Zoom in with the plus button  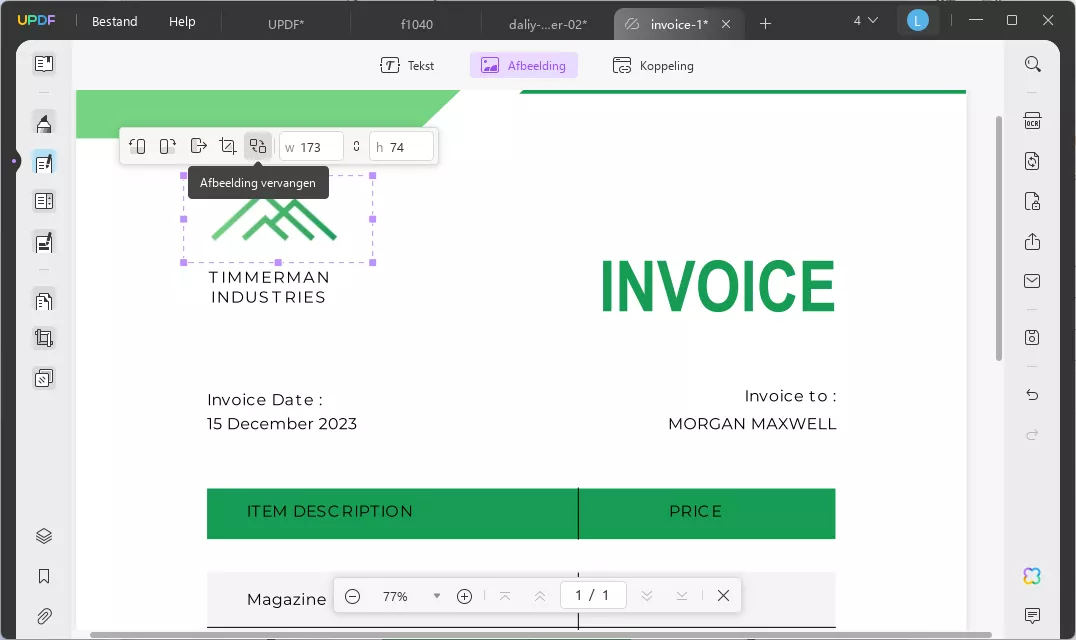pyautogui.click(x=465, y=596)
